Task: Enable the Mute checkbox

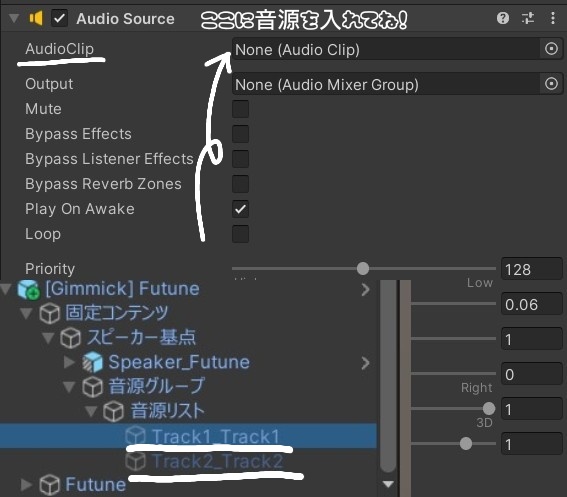Action: (x=240, y=109)
